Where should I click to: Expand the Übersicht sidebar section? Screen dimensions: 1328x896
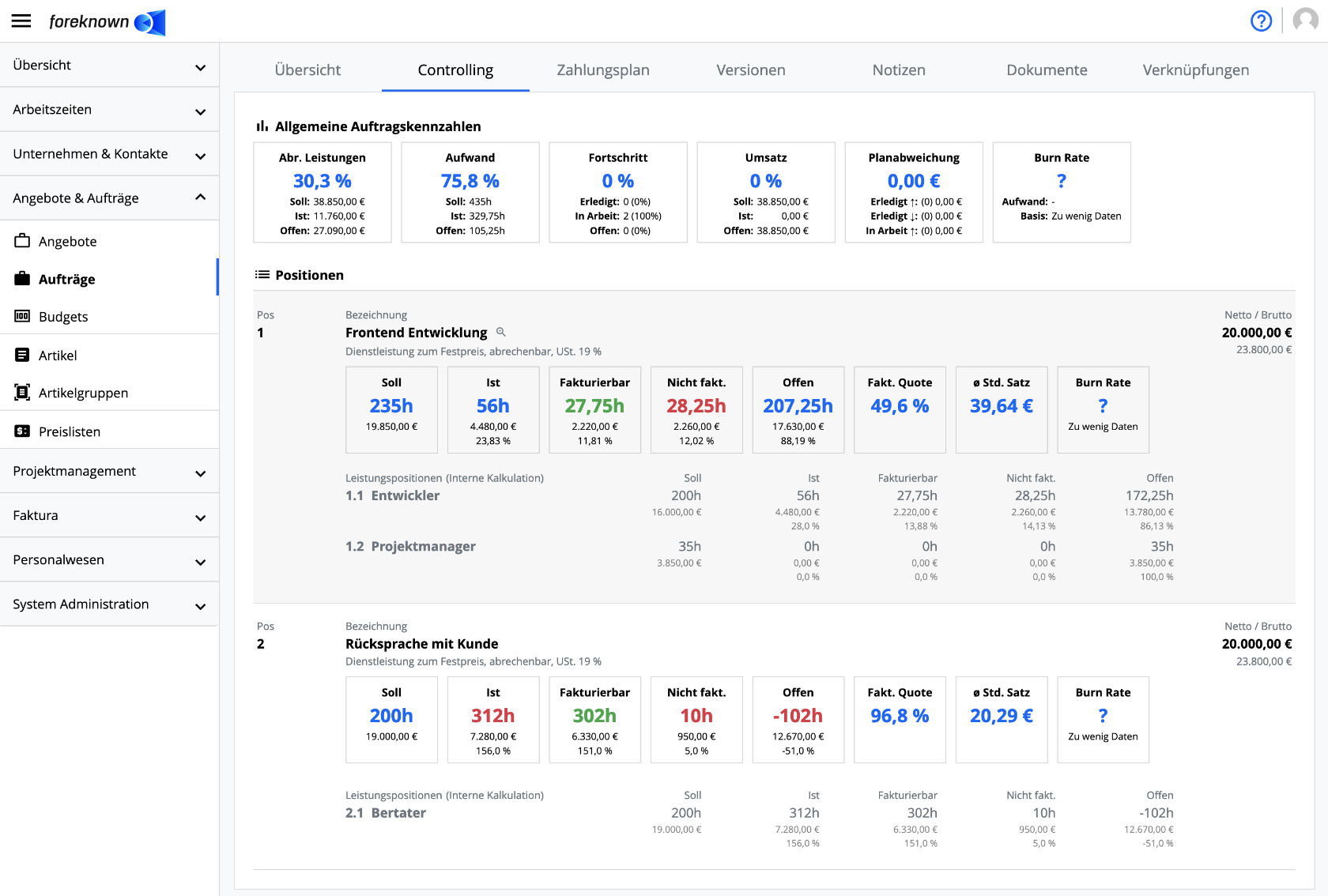pyautogui.click(x=109, y=65)
